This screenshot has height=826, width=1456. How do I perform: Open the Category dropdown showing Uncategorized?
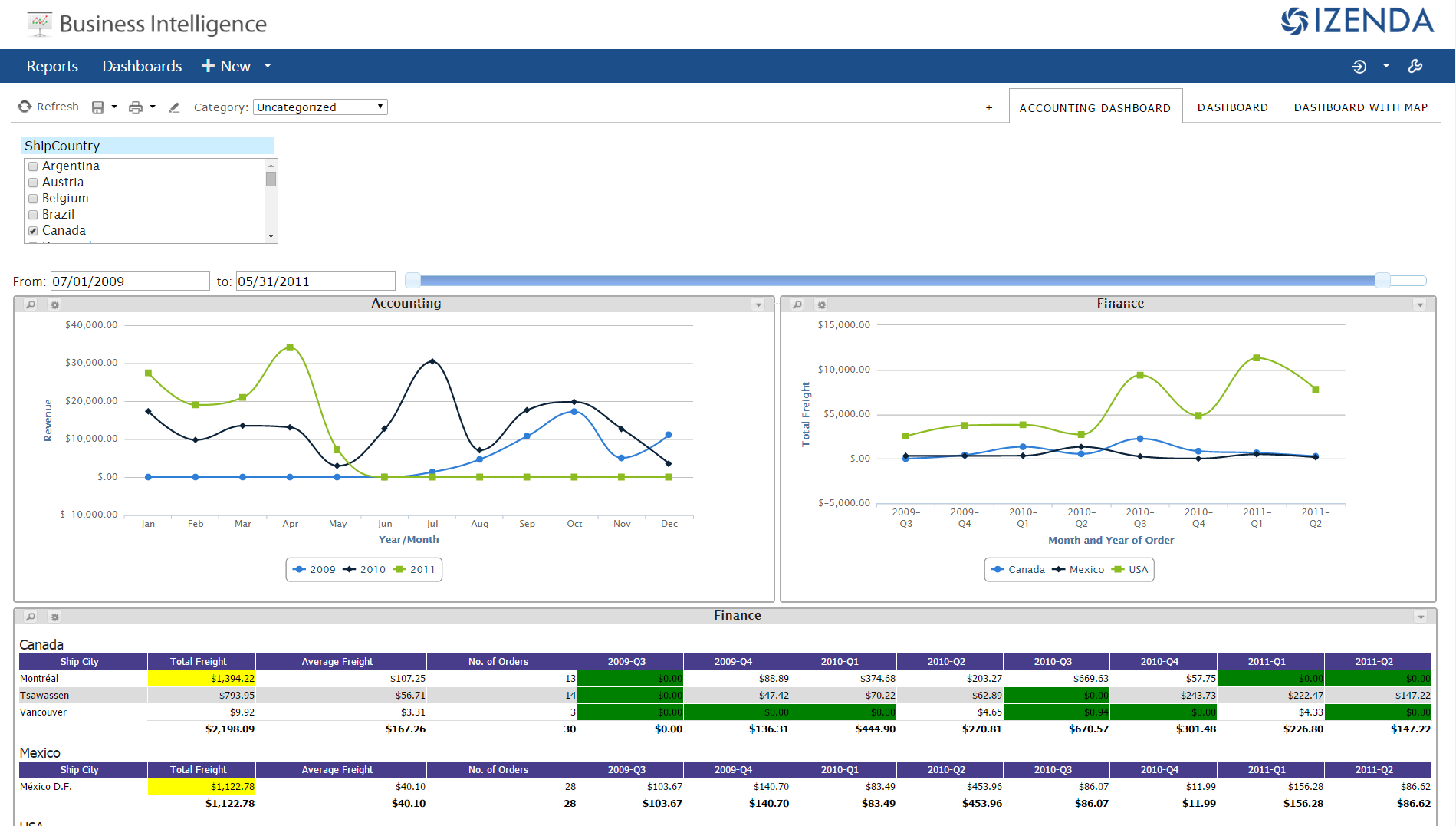pyautogui.click(x=320, y=107)
